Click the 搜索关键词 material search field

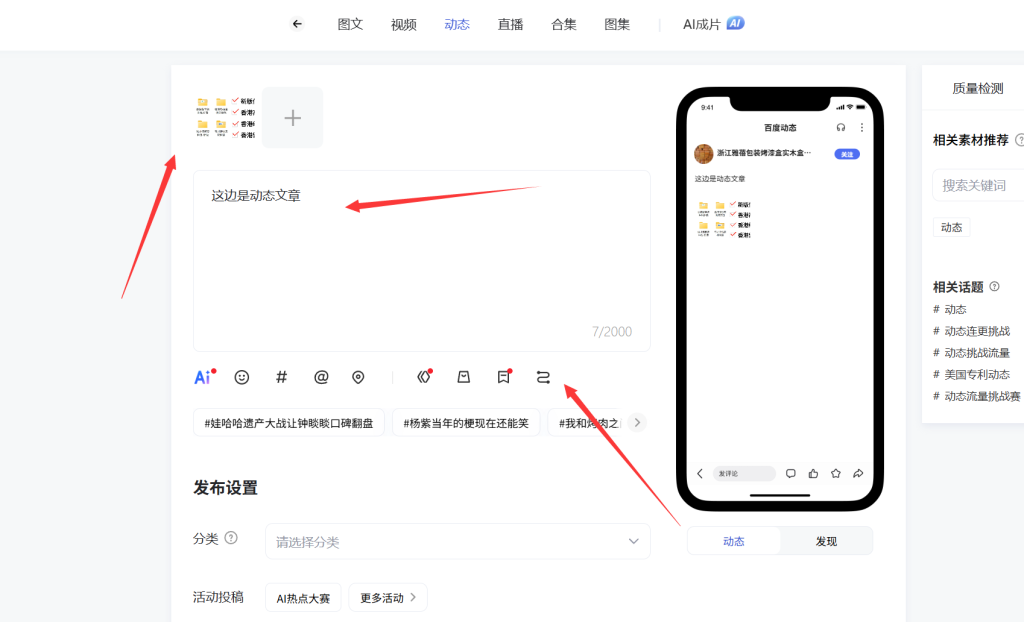coord(980,185)
